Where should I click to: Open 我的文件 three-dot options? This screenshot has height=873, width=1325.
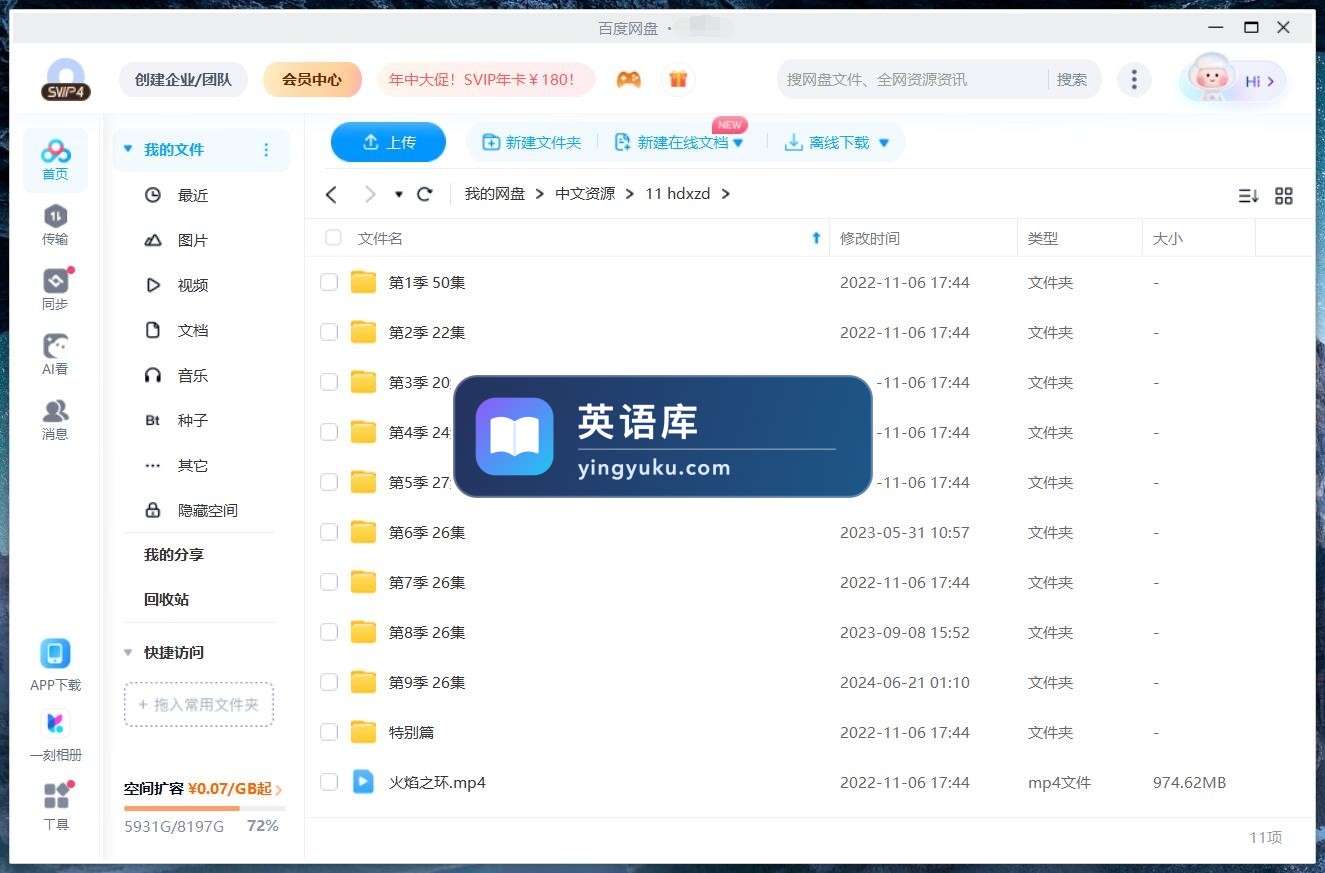pos(266,150)
